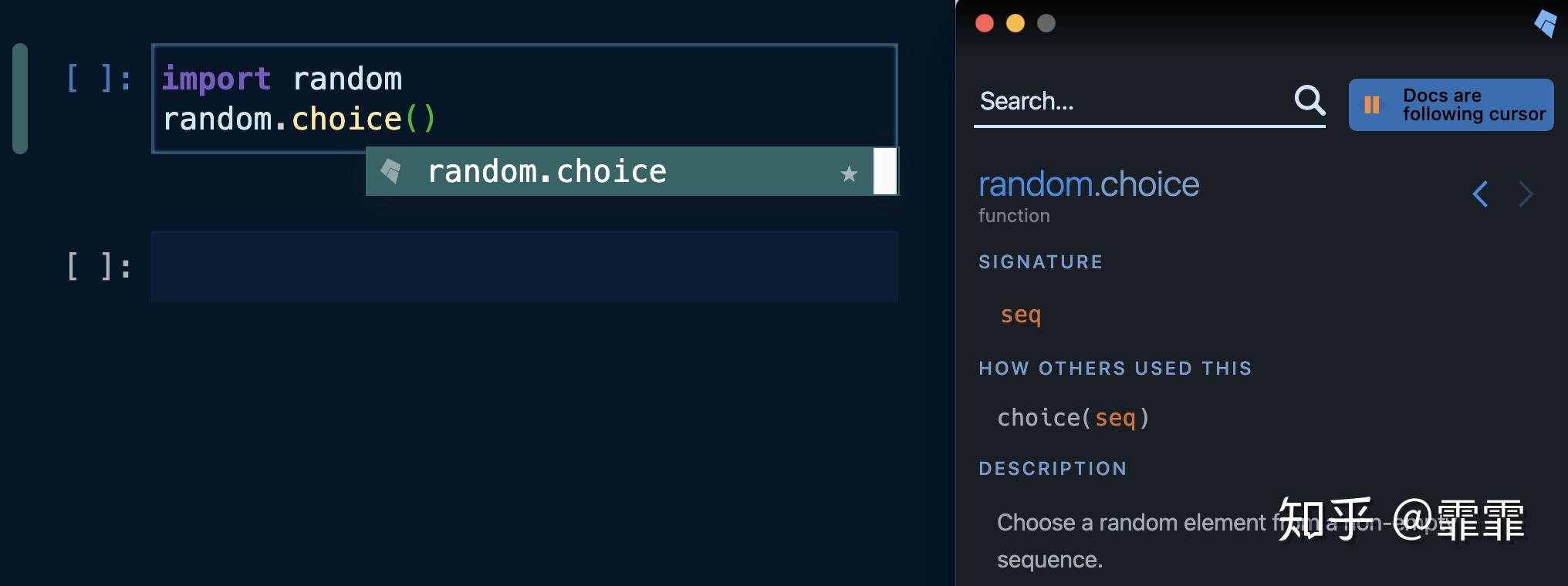Screen dimensions: 1568x586
Task: Click the search magnifier icon
Action: click(x=1309, y=100)
